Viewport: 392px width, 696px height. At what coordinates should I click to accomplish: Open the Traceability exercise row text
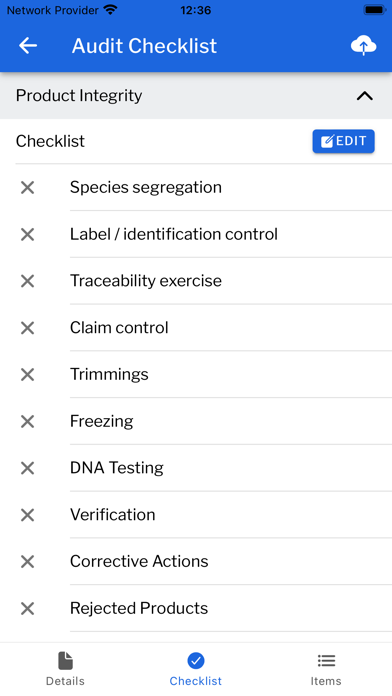(x=146, y=281)
